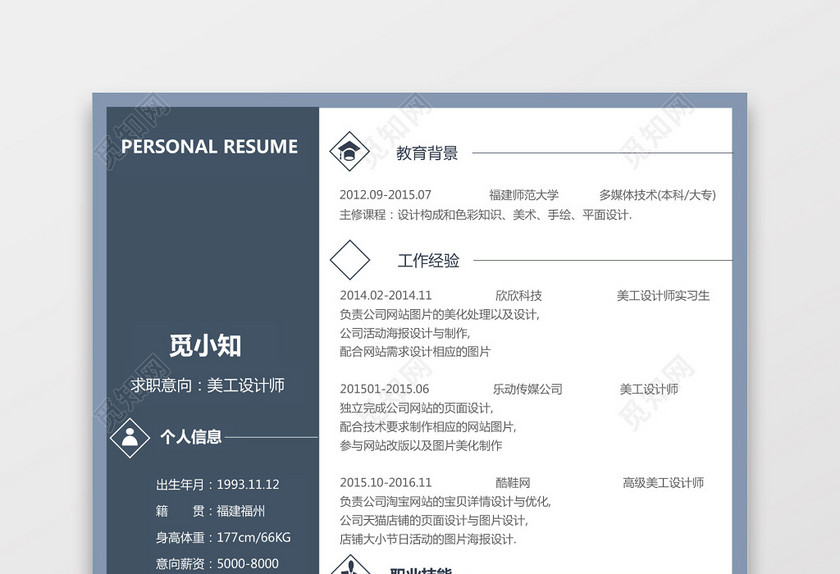Click the company name 欣欣科技

coord(519,295)
